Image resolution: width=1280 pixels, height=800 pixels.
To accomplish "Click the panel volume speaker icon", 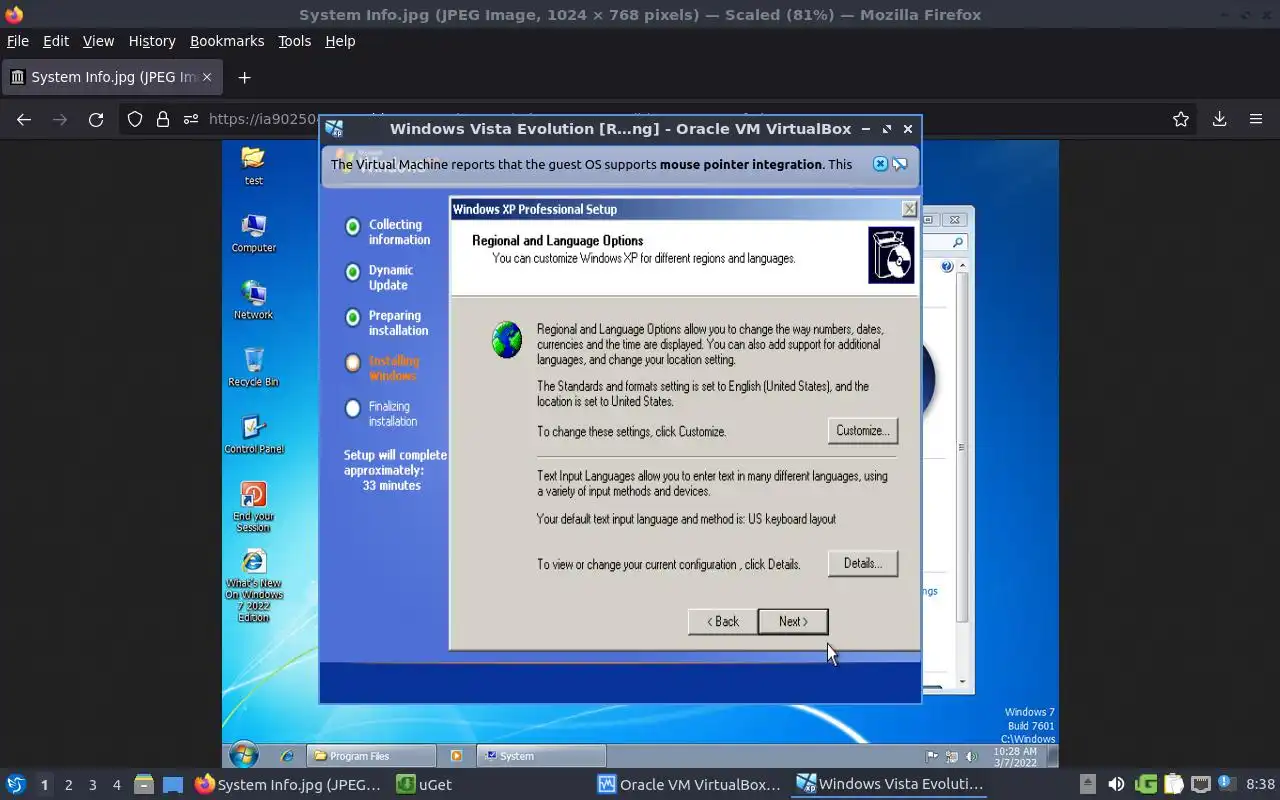I will [1116, 785].
